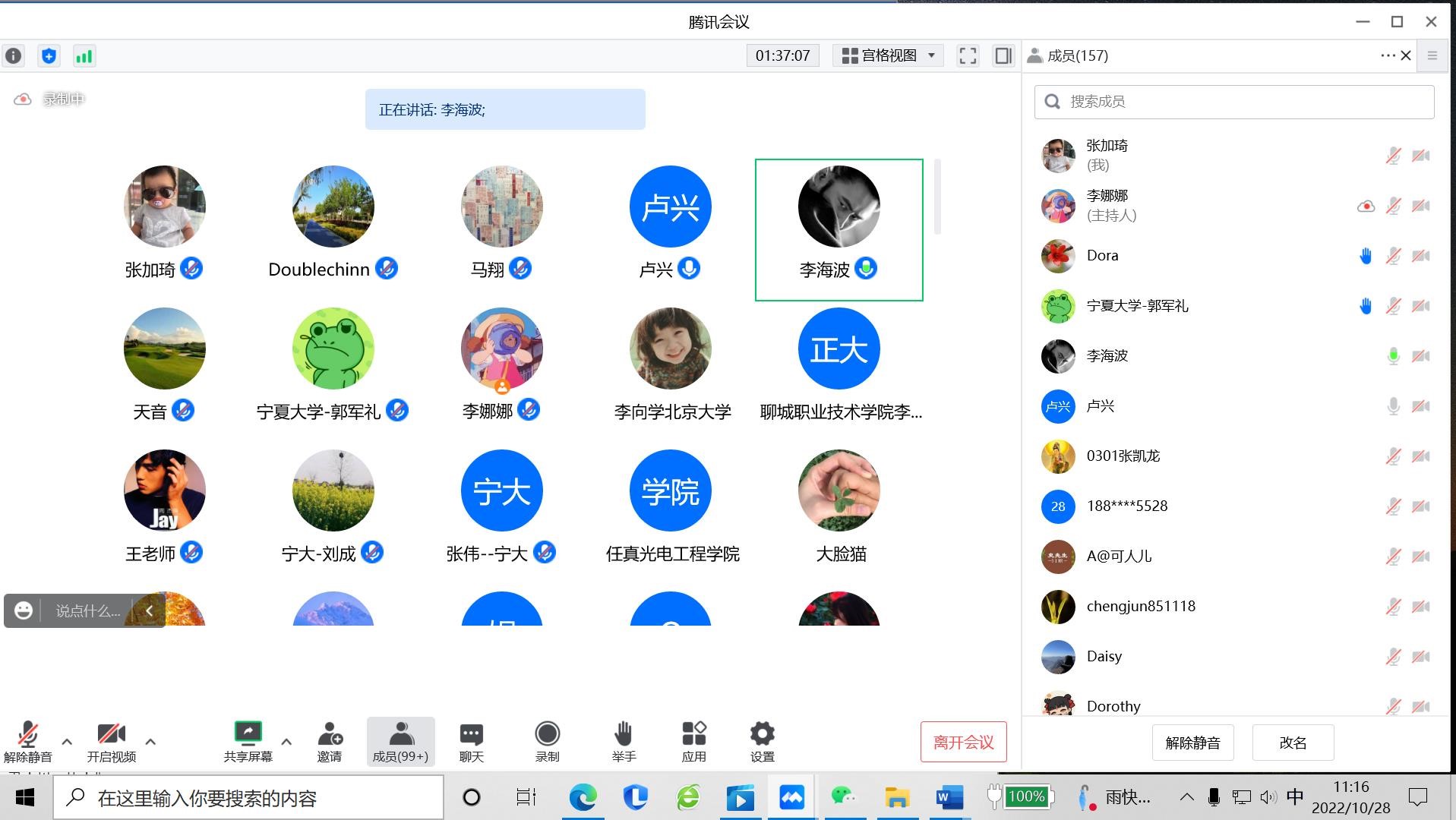Screen dimensions: 1456x820
Task: Click the 改名 rename button
Action: click(x=1292, y=743)
